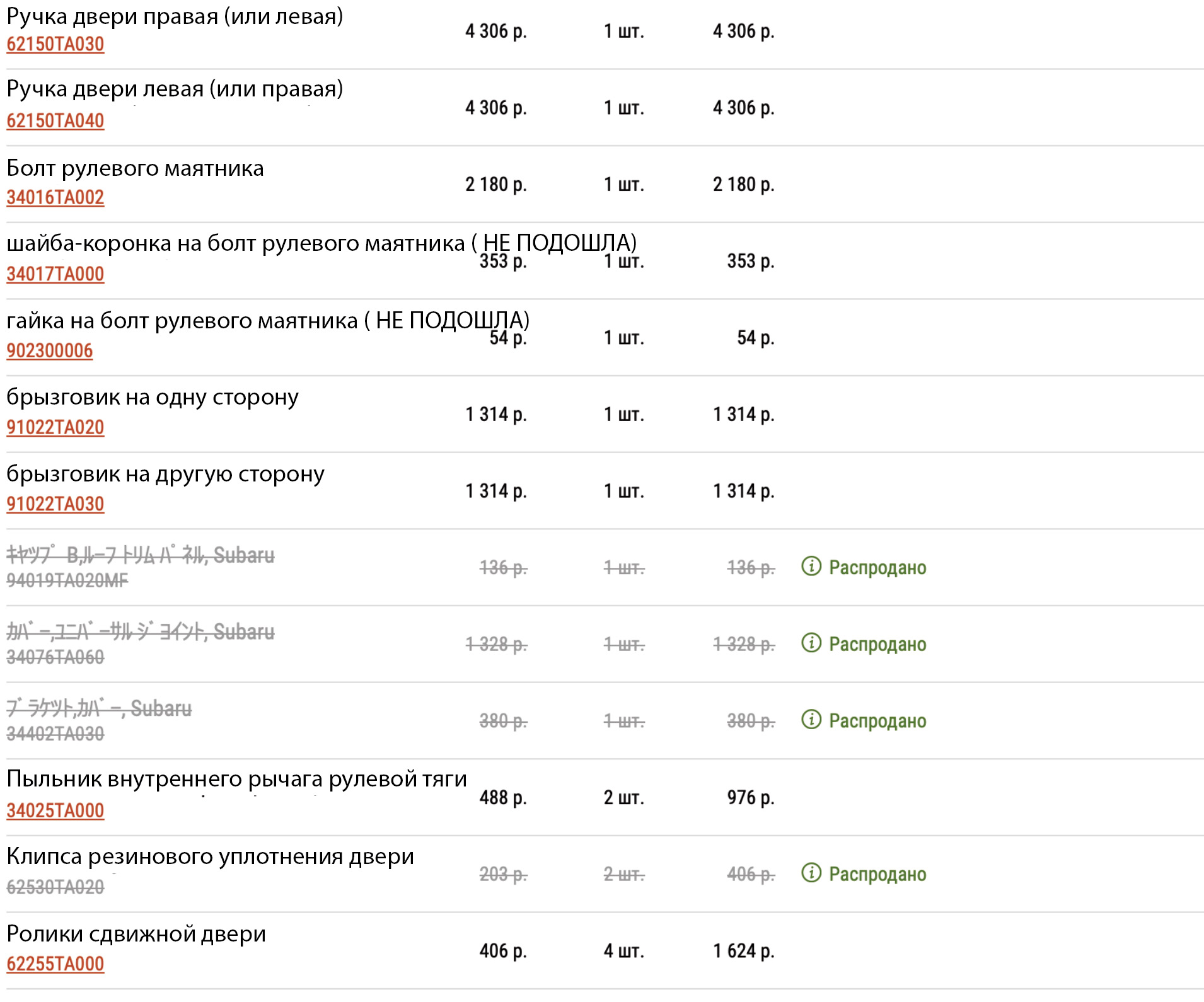
Task: Open part link 34017TA000
Action: point(55,275)
